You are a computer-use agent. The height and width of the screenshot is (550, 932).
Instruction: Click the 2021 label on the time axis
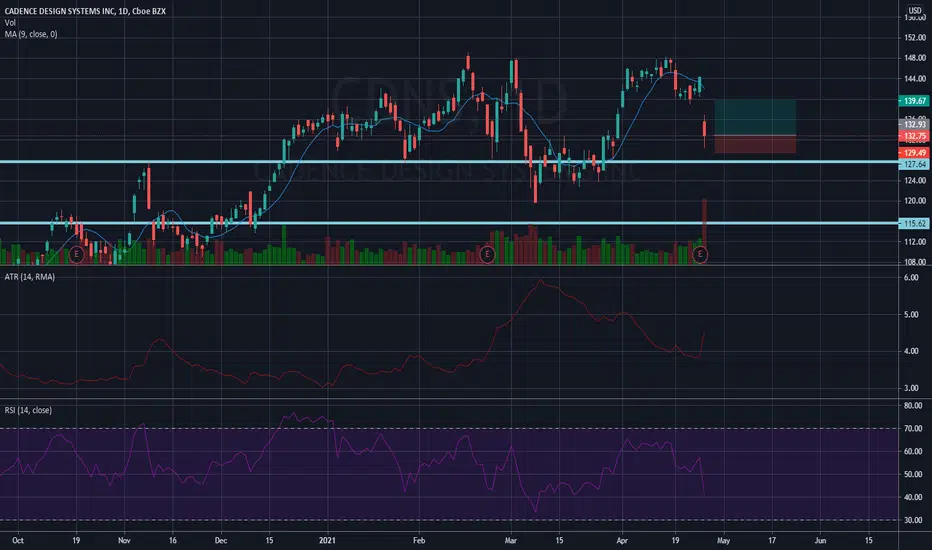(x=327, y=540)
